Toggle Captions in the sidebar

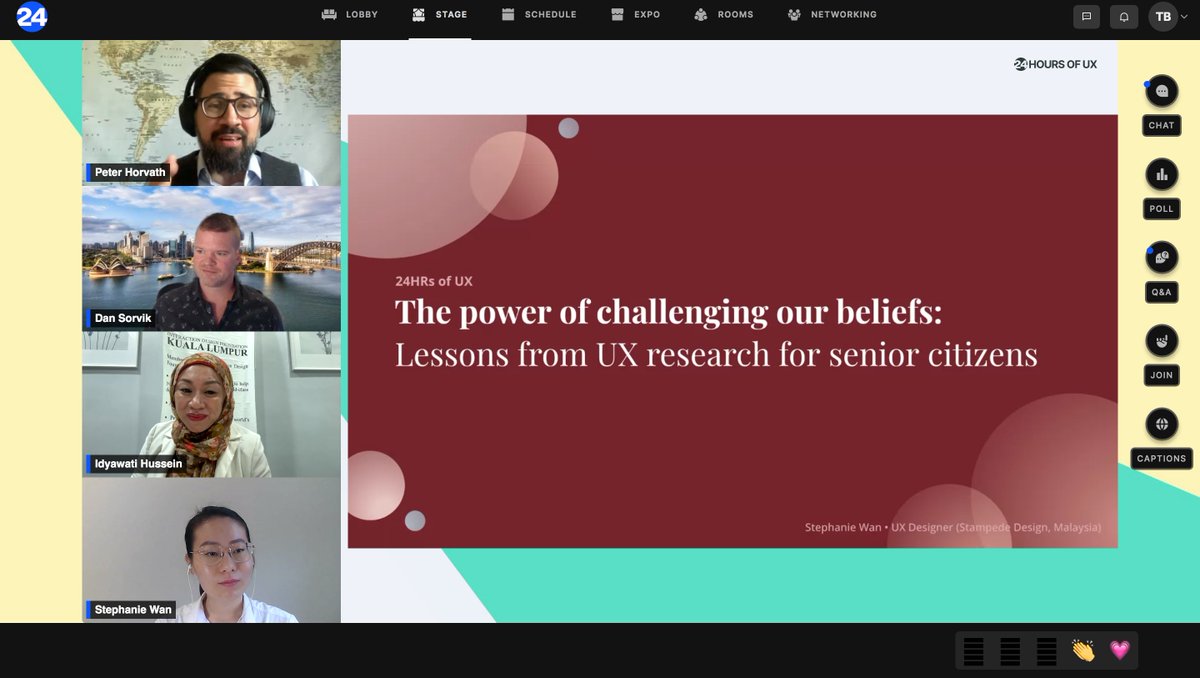(x=1161, y=439)
